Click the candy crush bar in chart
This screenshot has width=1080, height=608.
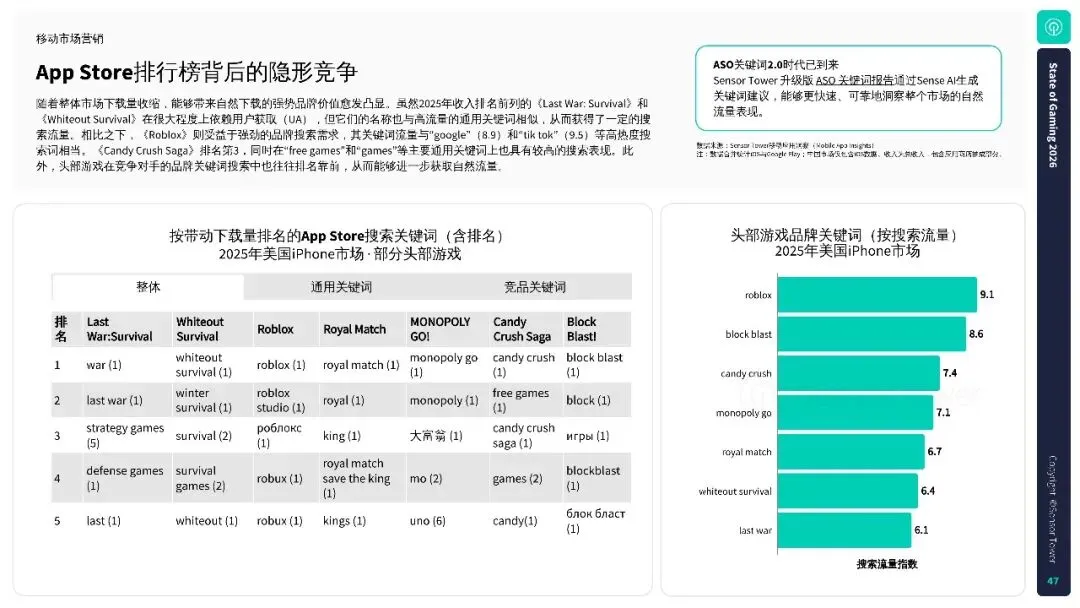click(858, 373)
